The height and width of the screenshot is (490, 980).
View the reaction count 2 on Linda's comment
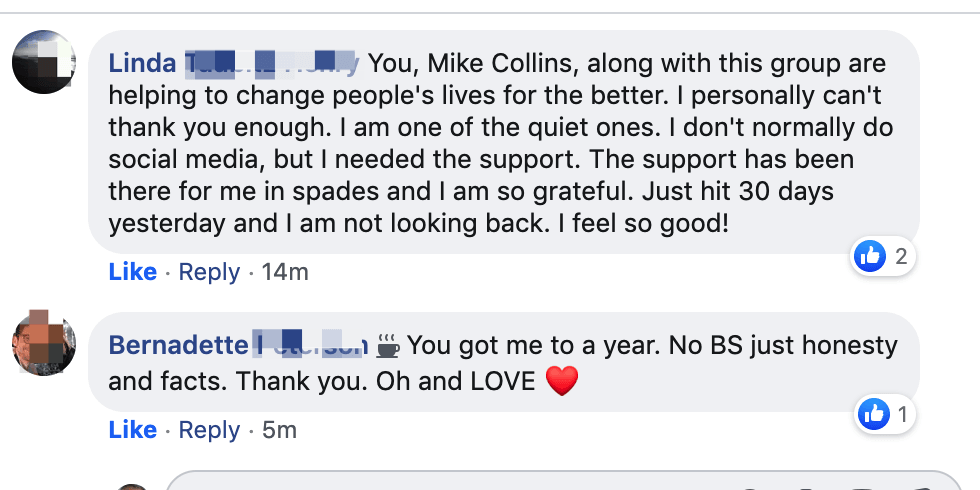pyautogui.click(x=901, y=257)
